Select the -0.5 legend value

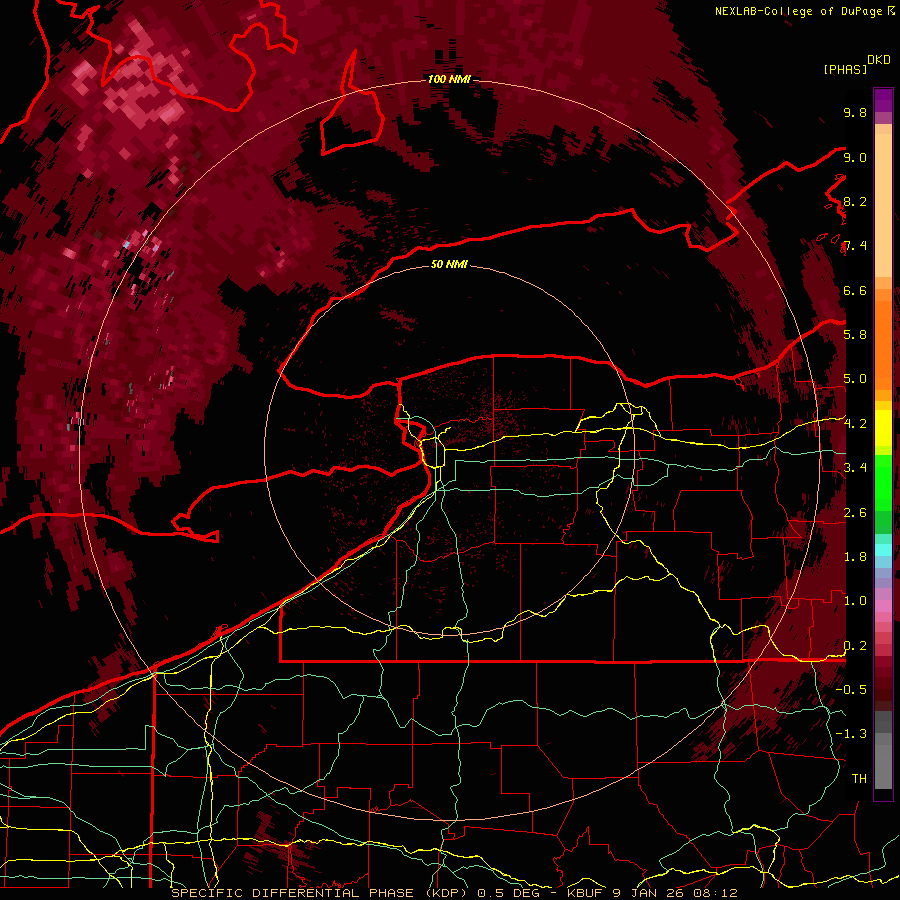click(x=851, y=690)
